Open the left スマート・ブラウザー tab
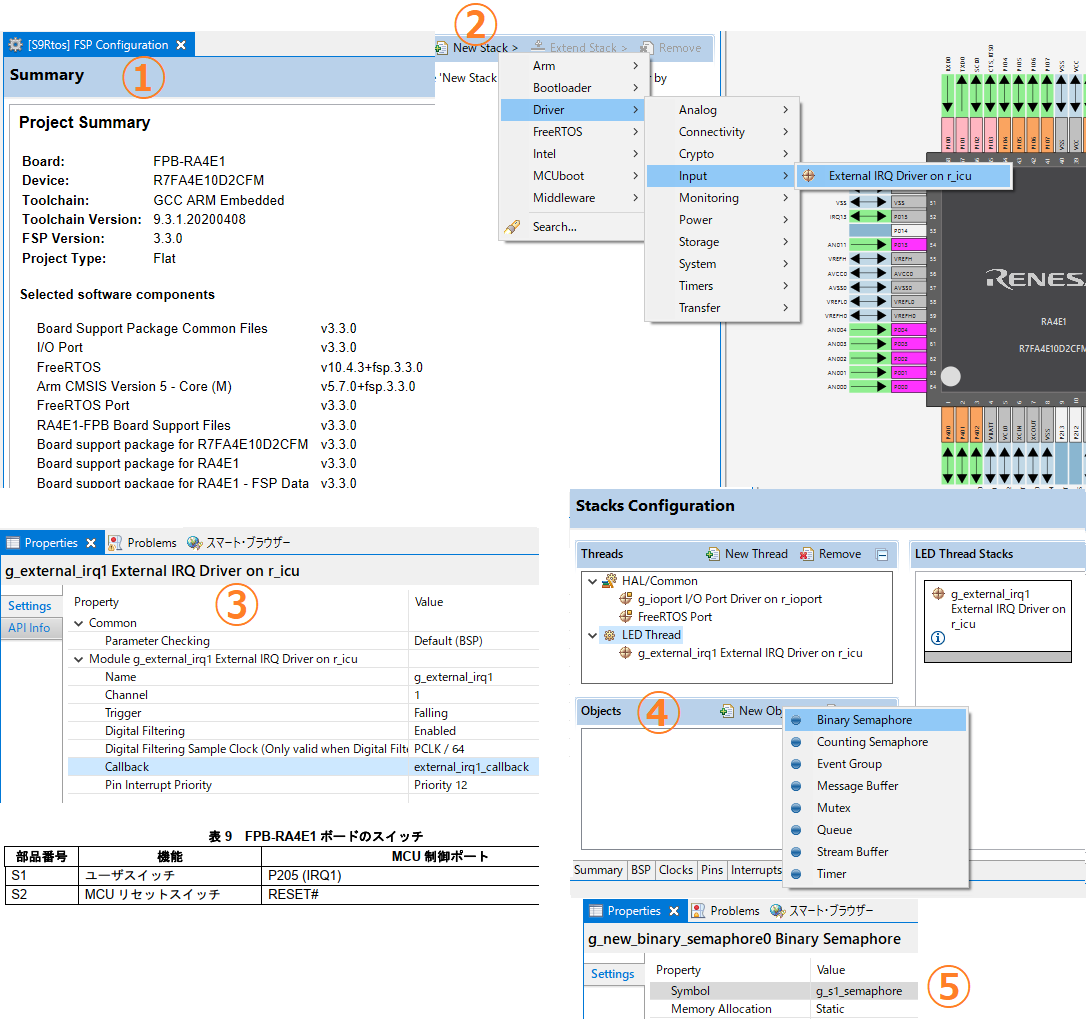Screen dimensions: 1086x1020 (239, 543)
